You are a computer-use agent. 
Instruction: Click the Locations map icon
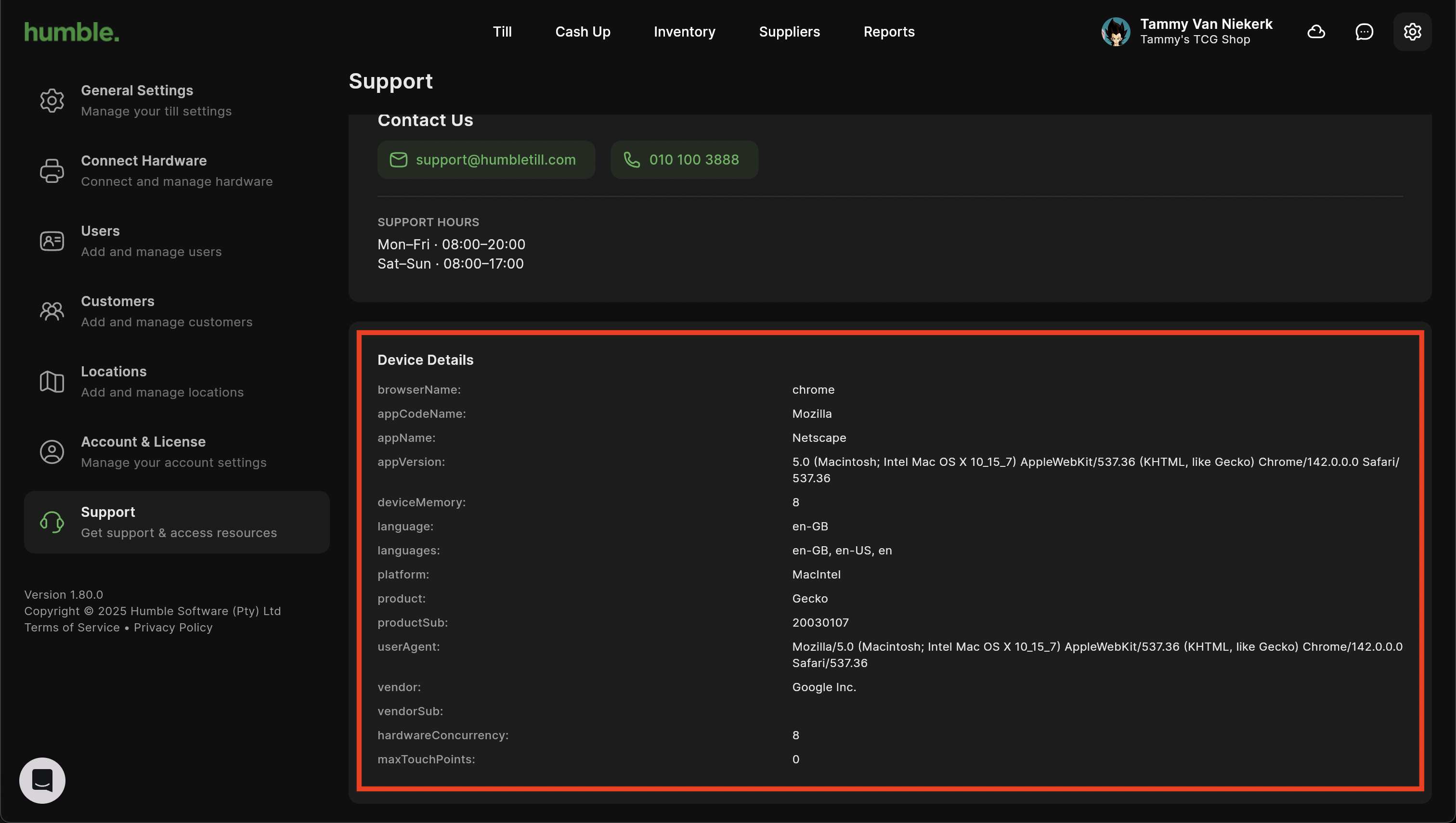pyautogui.click(x=52, y=382)
